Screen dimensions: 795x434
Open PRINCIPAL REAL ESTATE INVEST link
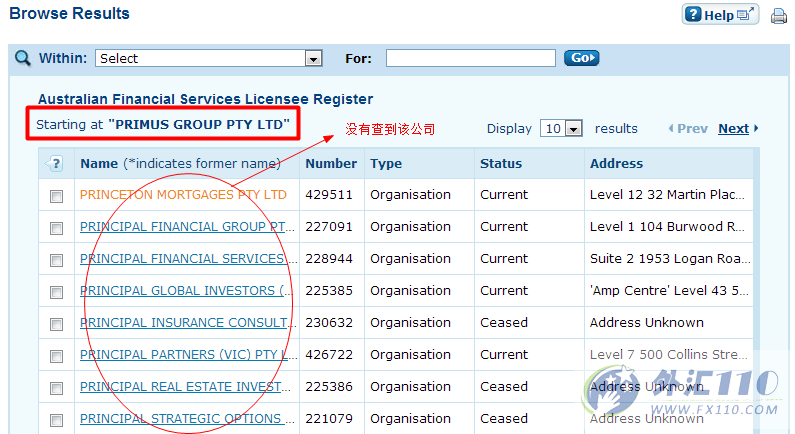[x=186, y=386]
